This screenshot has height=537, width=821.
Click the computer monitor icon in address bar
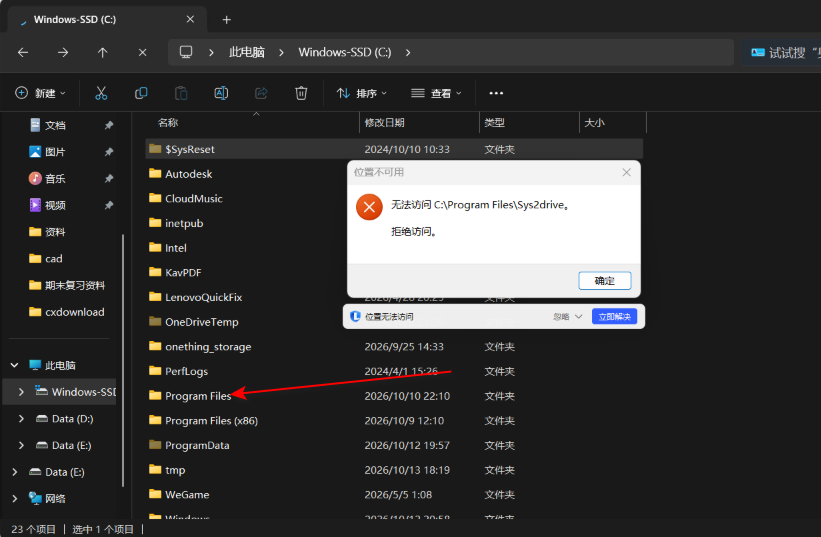186,52
